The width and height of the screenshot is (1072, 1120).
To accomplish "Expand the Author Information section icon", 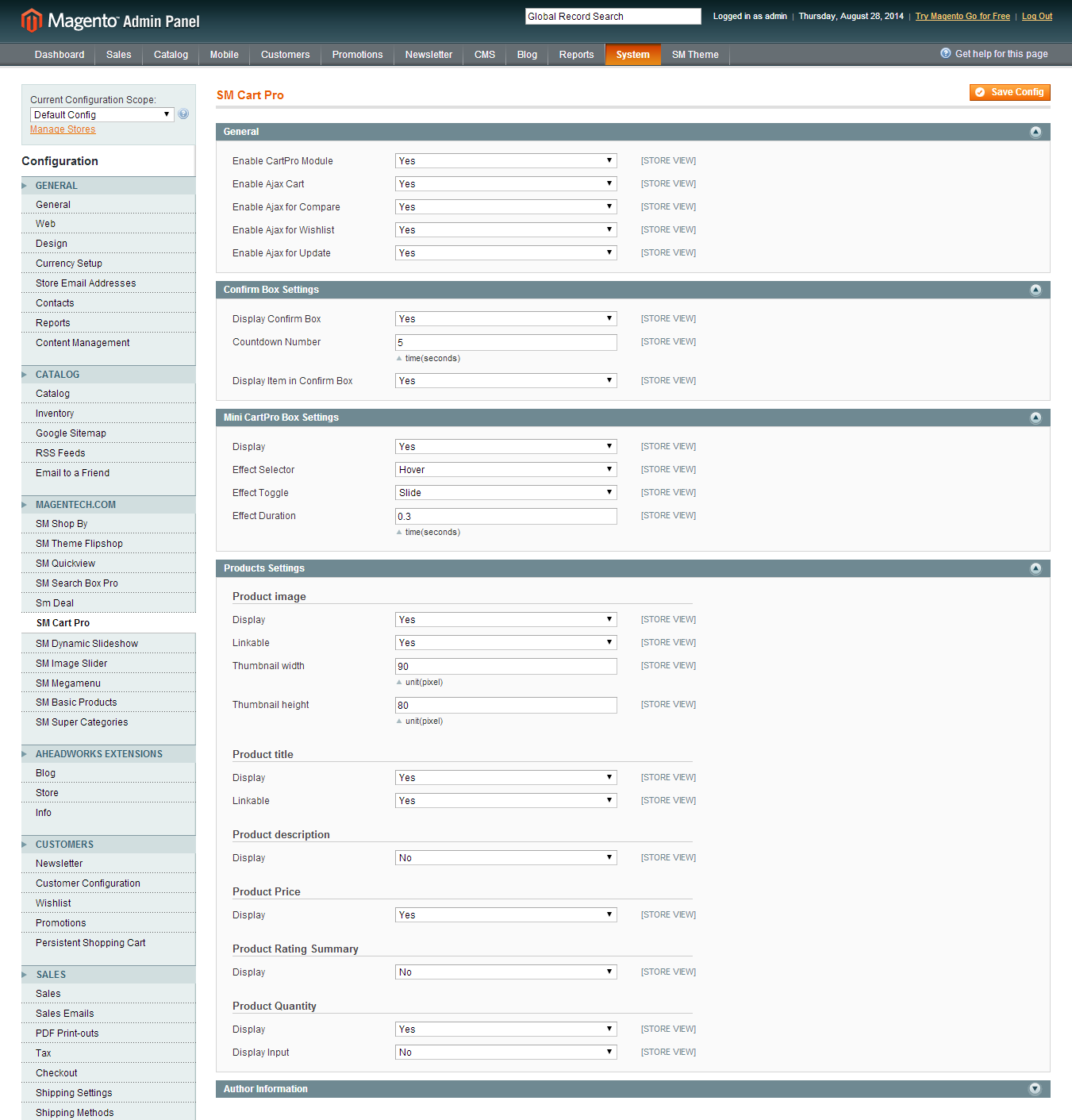I will coord(1035,1089).
